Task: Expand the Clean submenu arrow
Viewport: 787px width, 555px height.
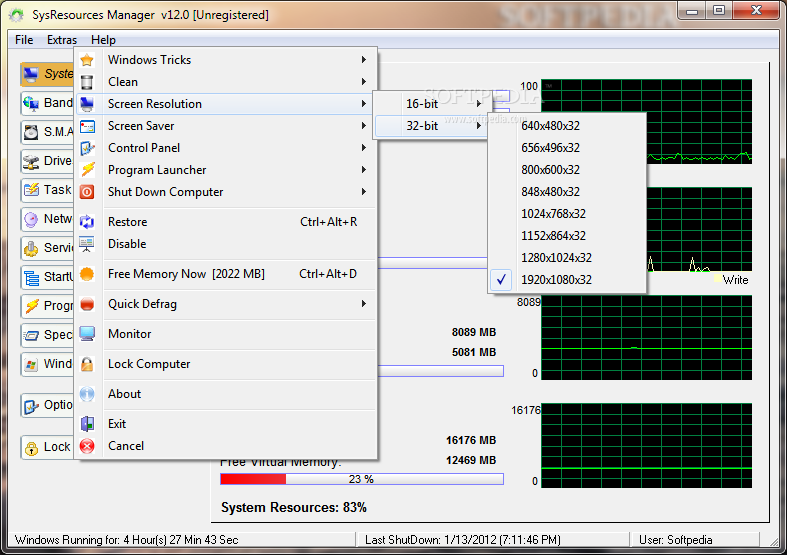Action: point(363,82)
